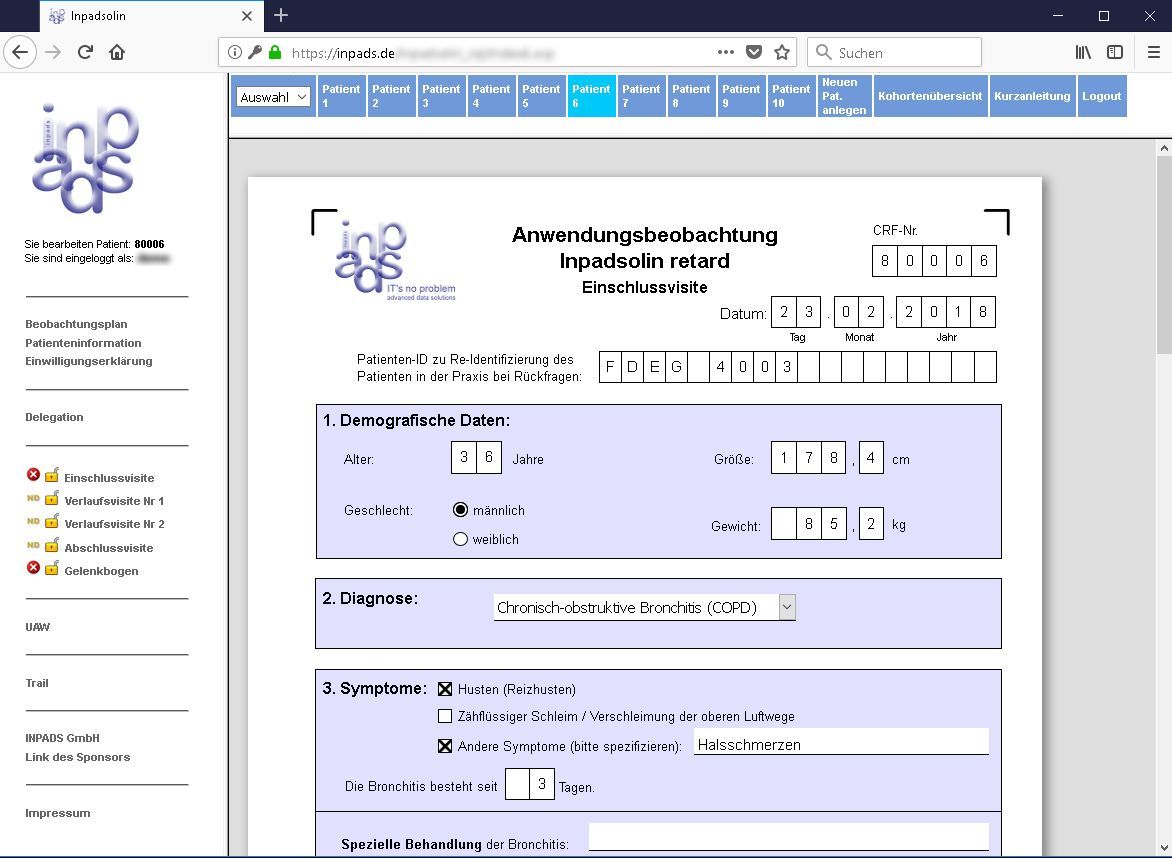Switch to Patient 1 tab
The height and width of the screenshot is (858, 1172).
(342, 96)
